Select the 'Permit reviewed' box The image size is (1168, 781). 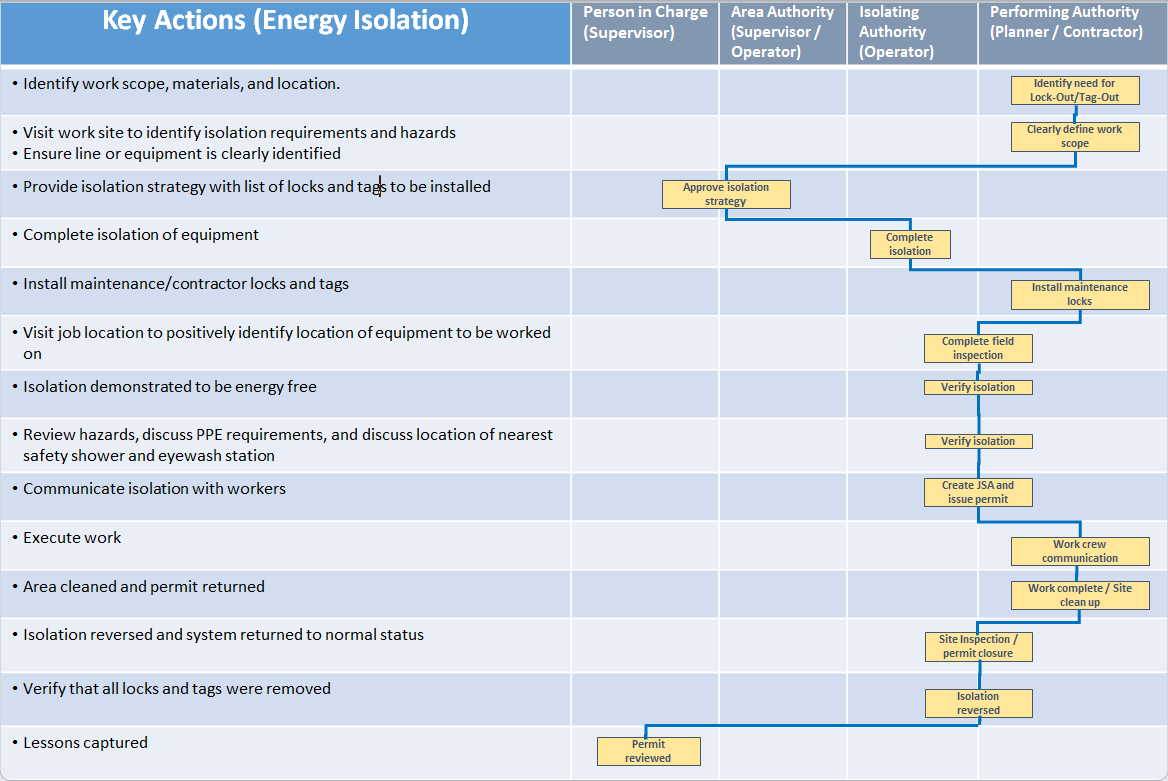click(648, 751)
